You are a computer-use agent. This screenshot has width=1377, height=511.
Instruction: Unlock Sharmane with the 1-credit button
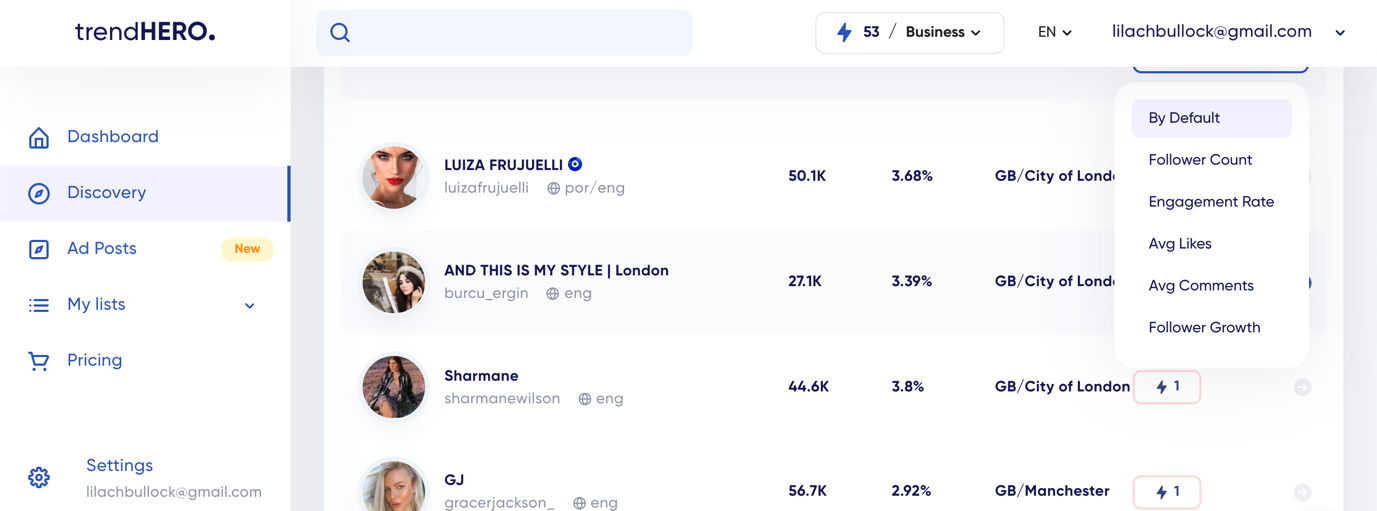point(1167,387)
